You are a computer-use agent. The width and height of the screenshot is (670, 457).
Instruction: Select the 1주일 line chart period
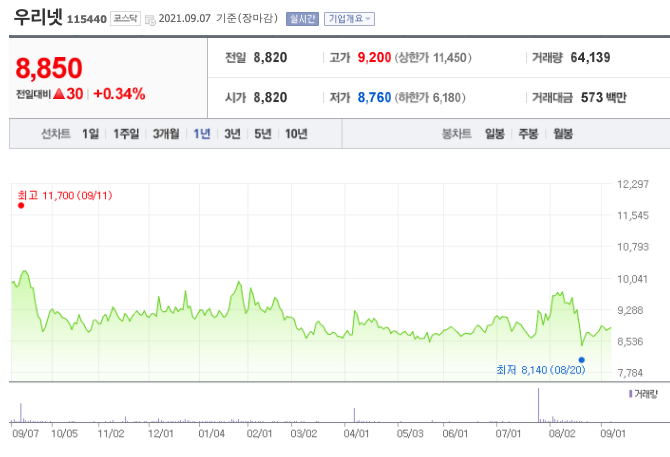pos(126,134)
